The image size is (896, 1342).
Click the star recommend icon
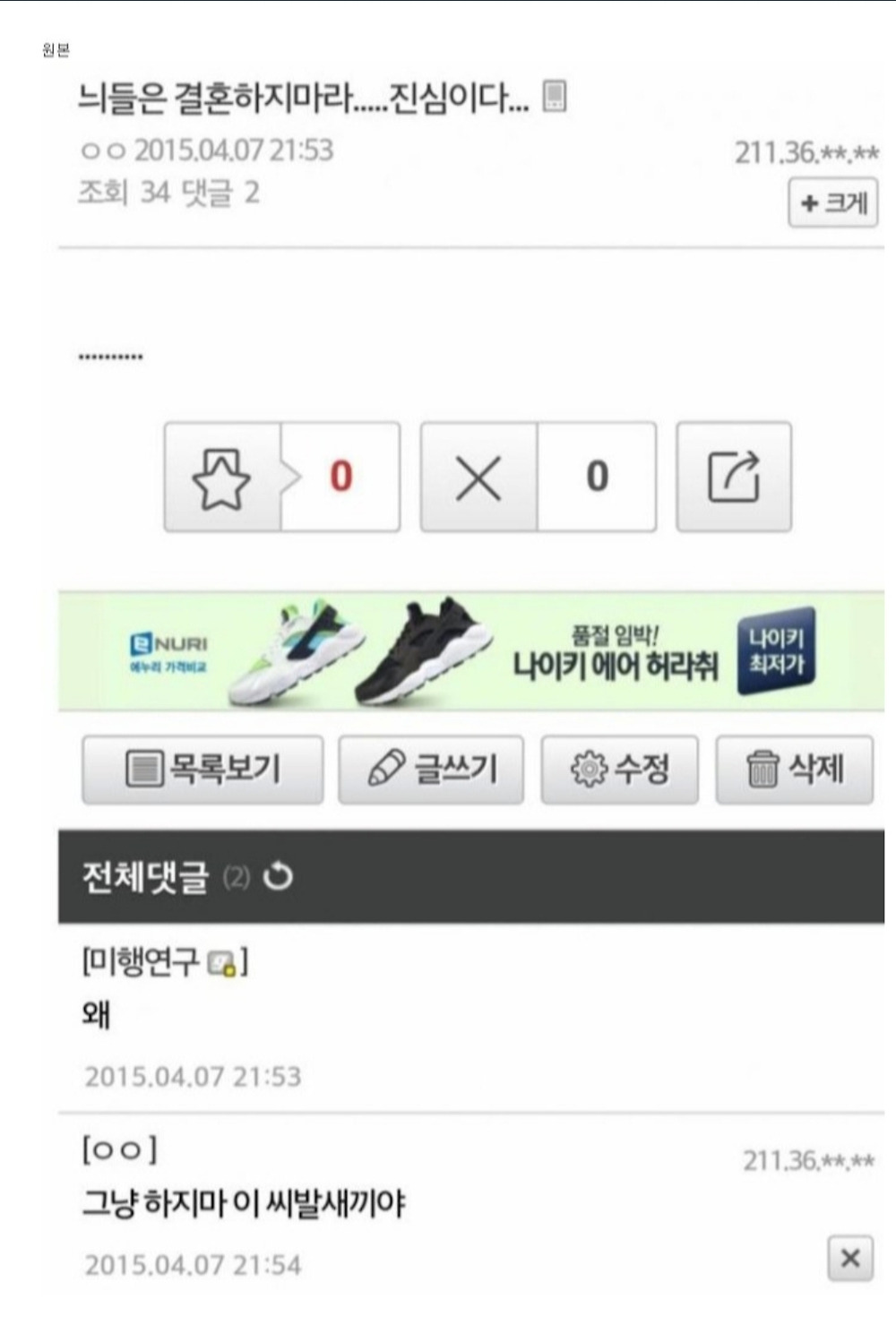pyautogui.click(x=221, y=477)
